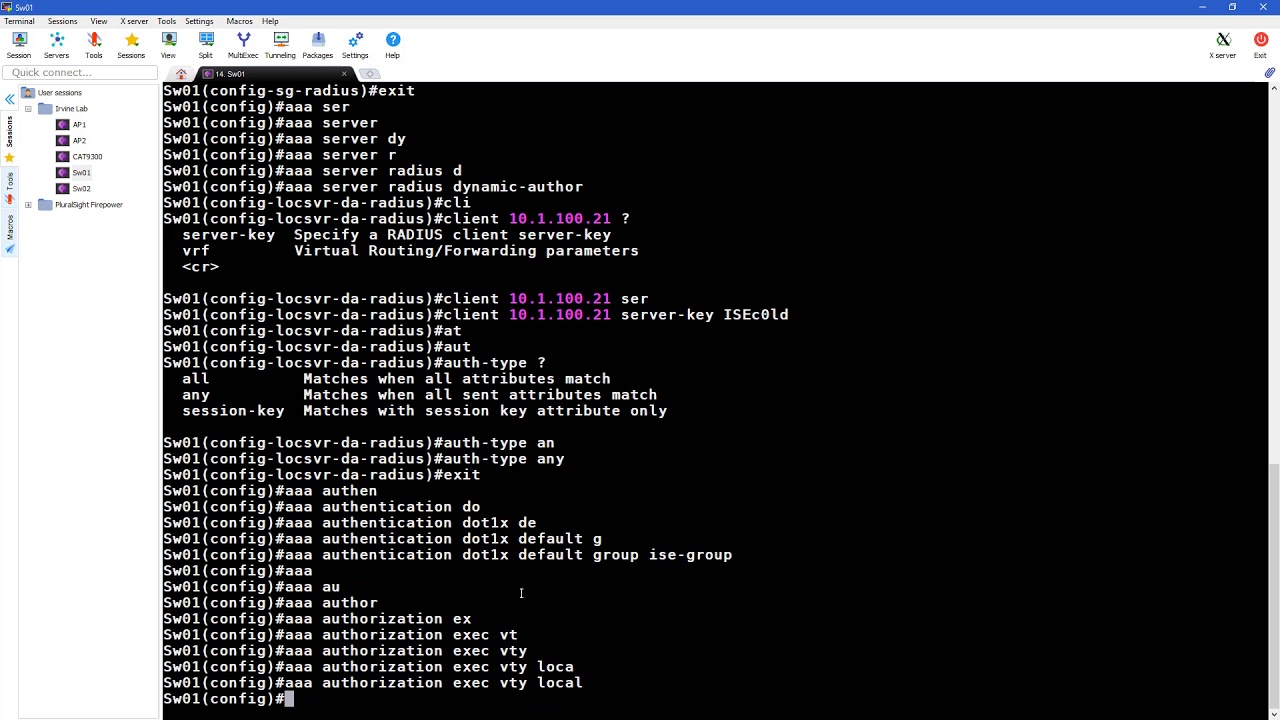The width and height of the screenshot is (1280, 720).
Task: Toggle the X server icon
Action: [1223, 45]
